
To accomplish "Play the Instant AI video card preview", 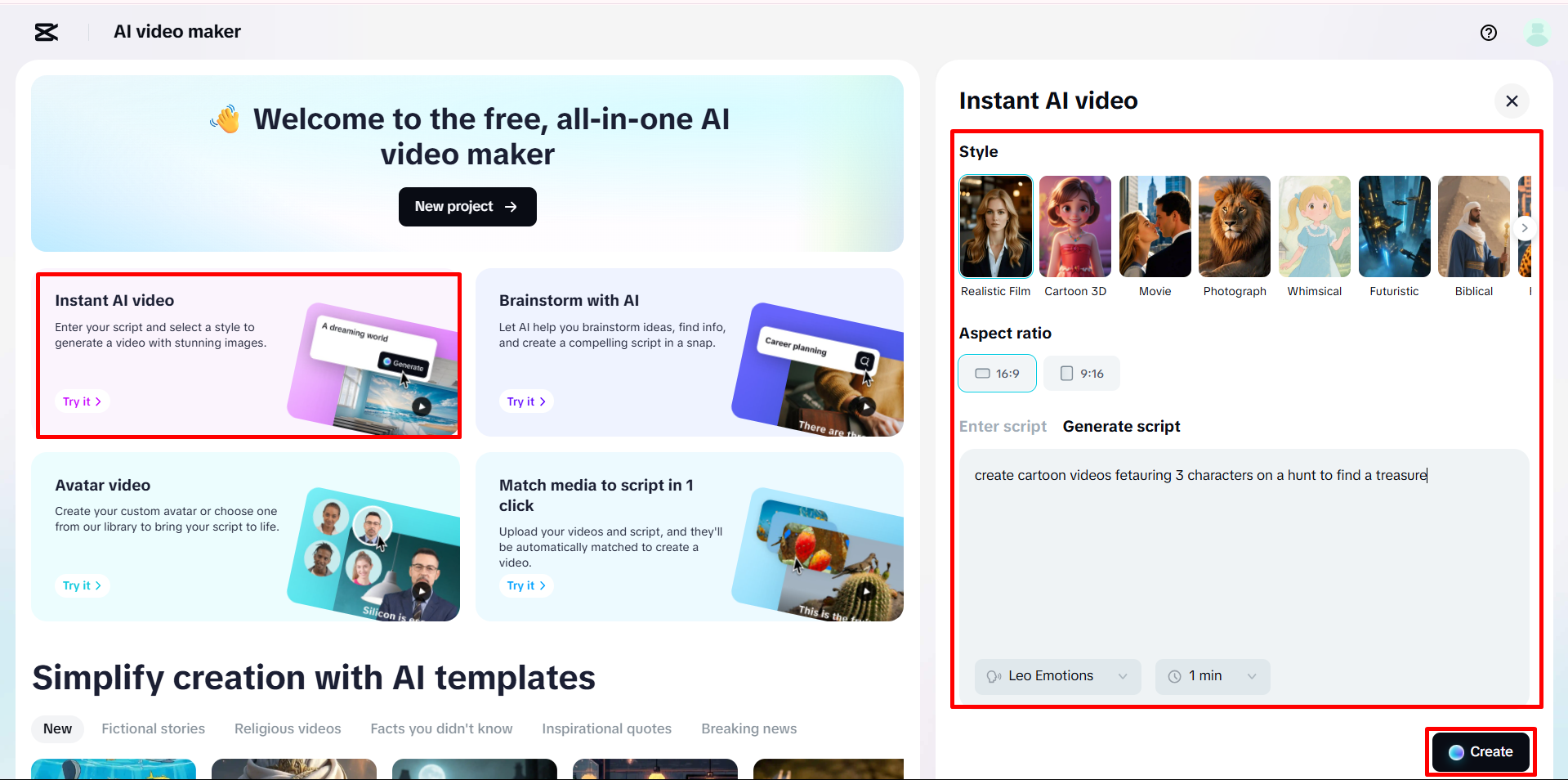I will 422,406.
